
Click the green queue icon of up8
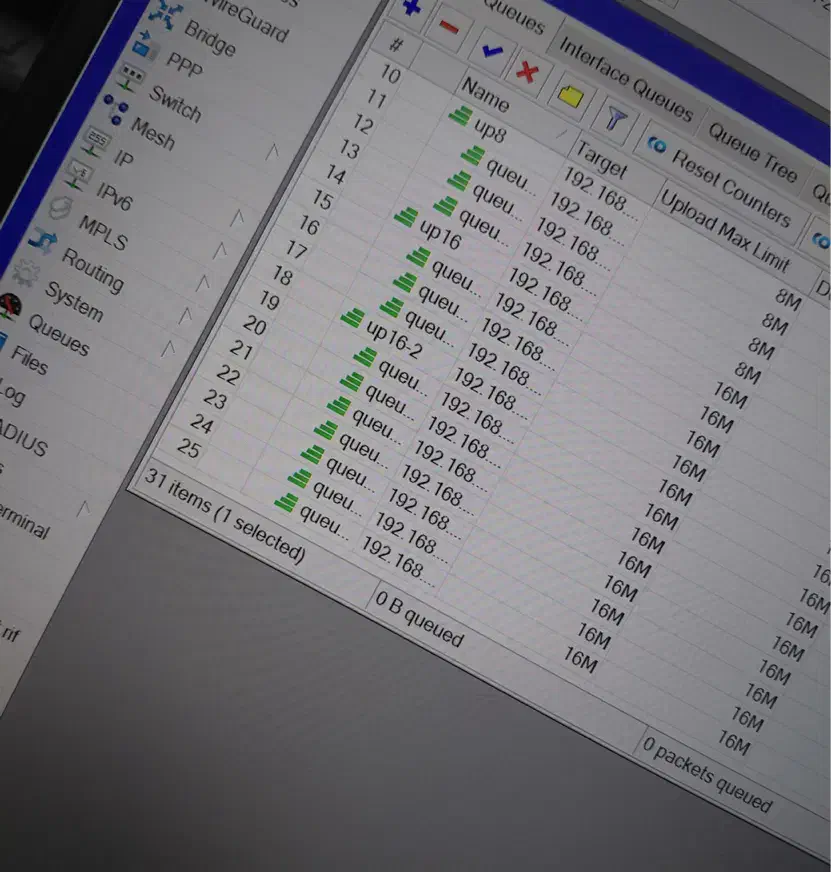(461, 117)
